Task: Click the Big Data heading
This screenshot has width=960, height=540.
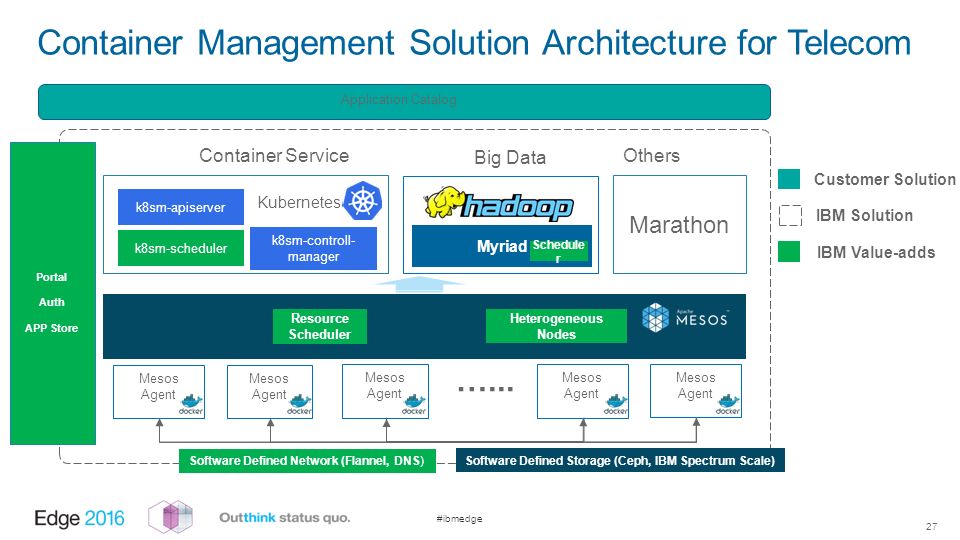Action: [x=510, y=157]
